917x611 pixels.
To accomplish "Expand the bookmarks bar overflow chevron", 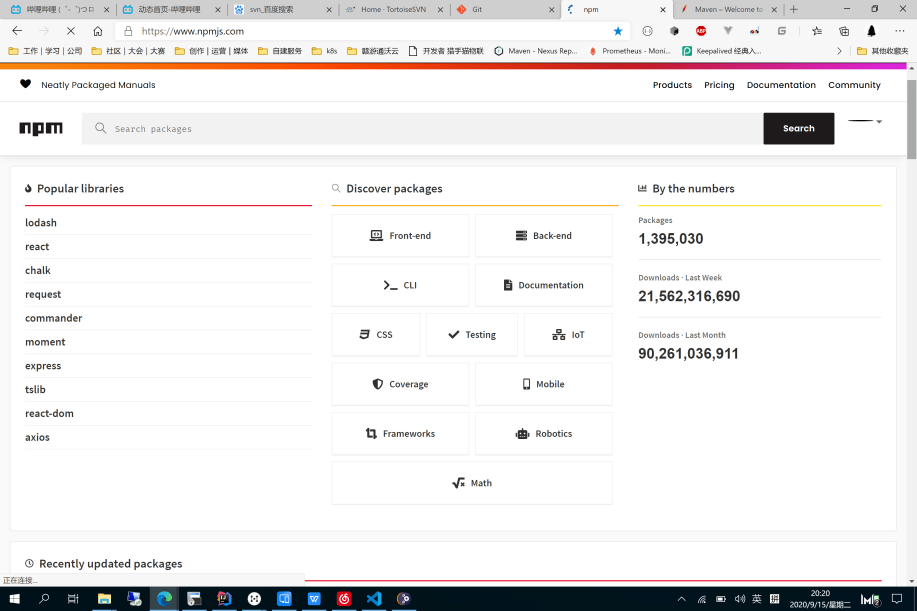I will coord(839,51).
